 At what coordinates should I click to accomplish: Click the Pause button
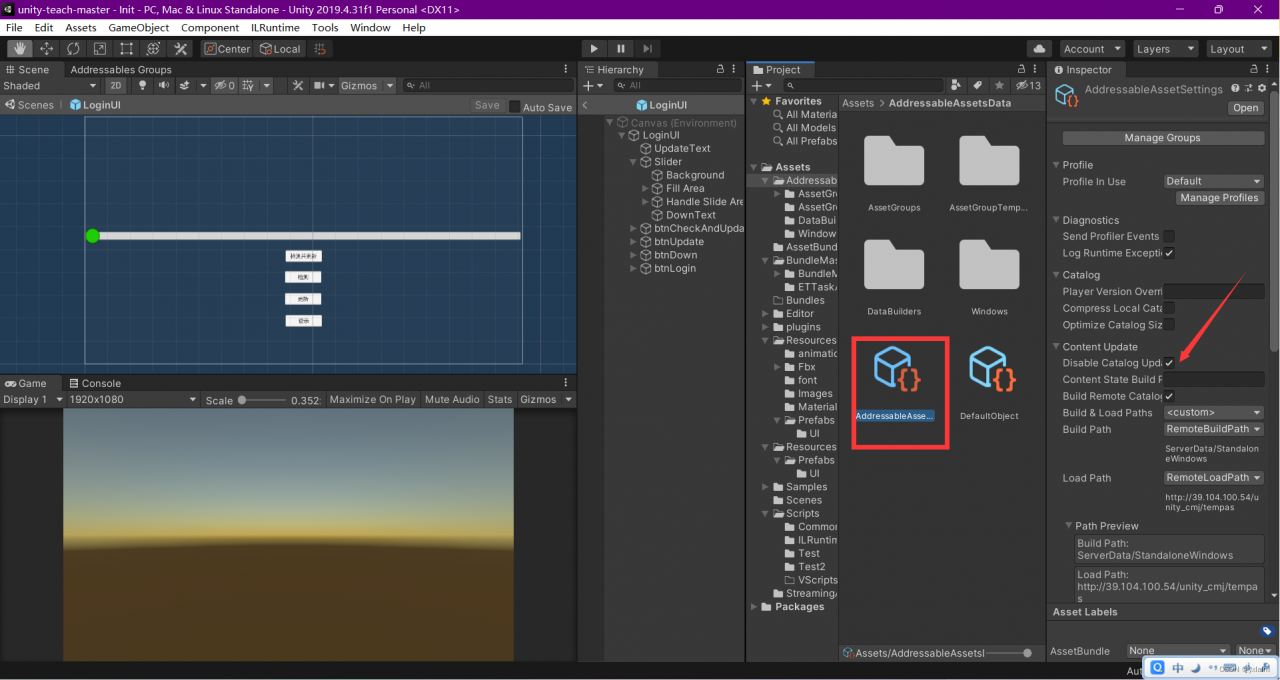click(621, 49)
